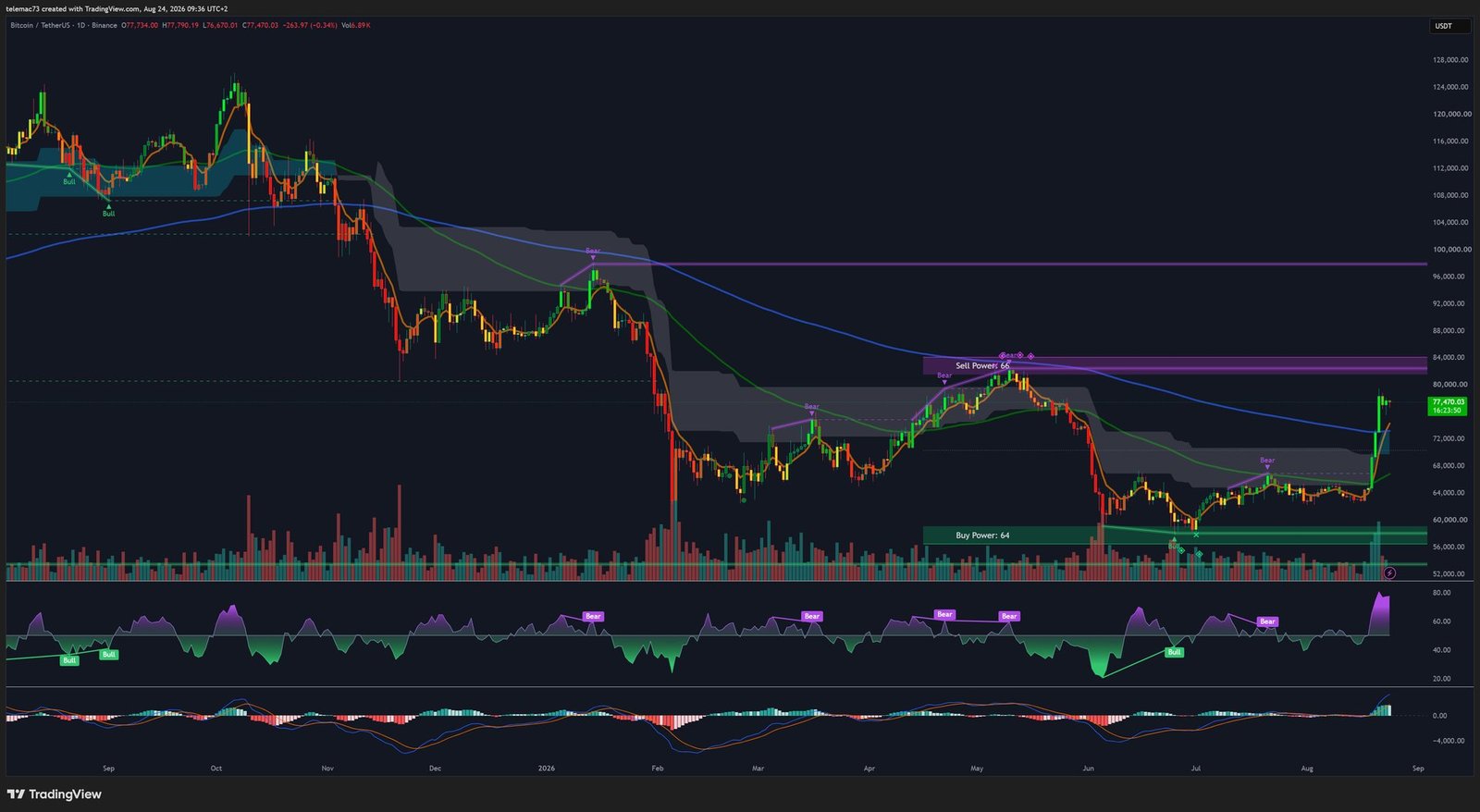Click the Binance exchange label

click(105, 25)
